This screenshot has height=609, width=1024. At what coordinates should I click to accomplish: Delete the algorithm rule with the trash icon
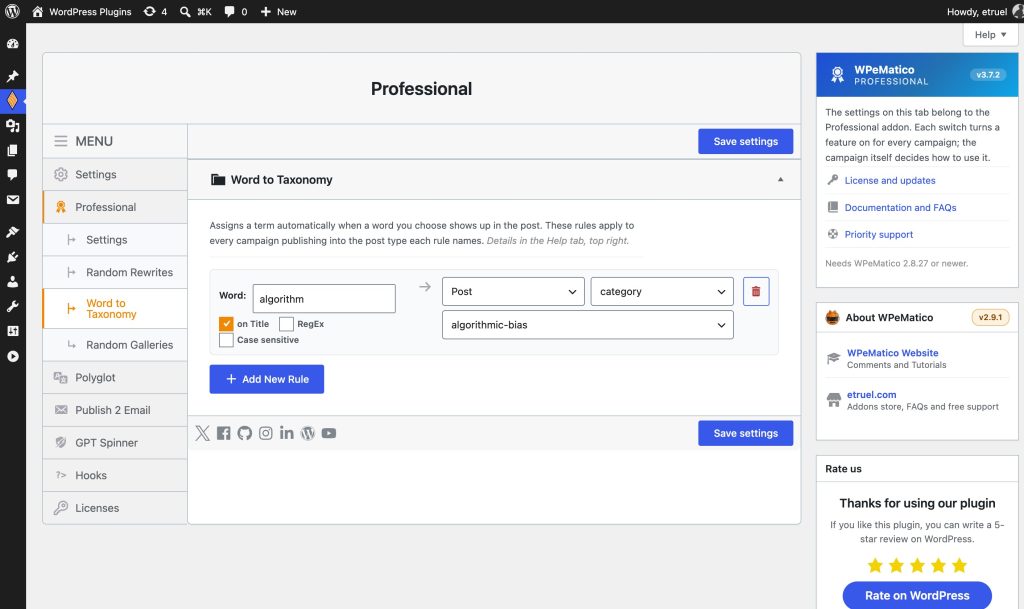tap(756, 291)
